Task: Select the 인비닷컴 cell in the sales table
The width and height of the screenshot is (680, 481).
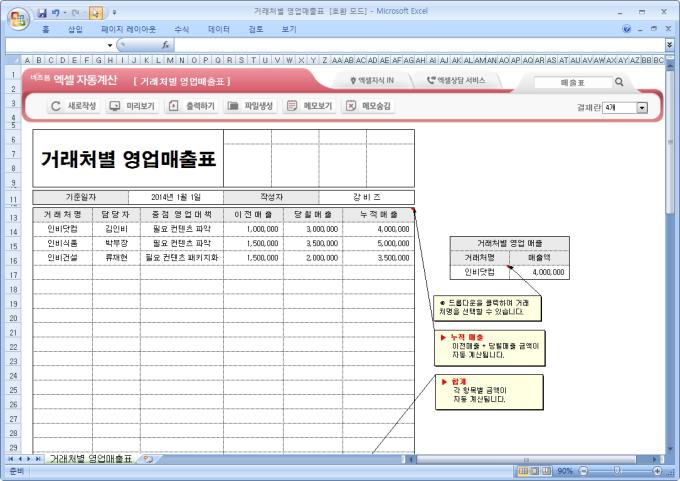Action: 62,229
